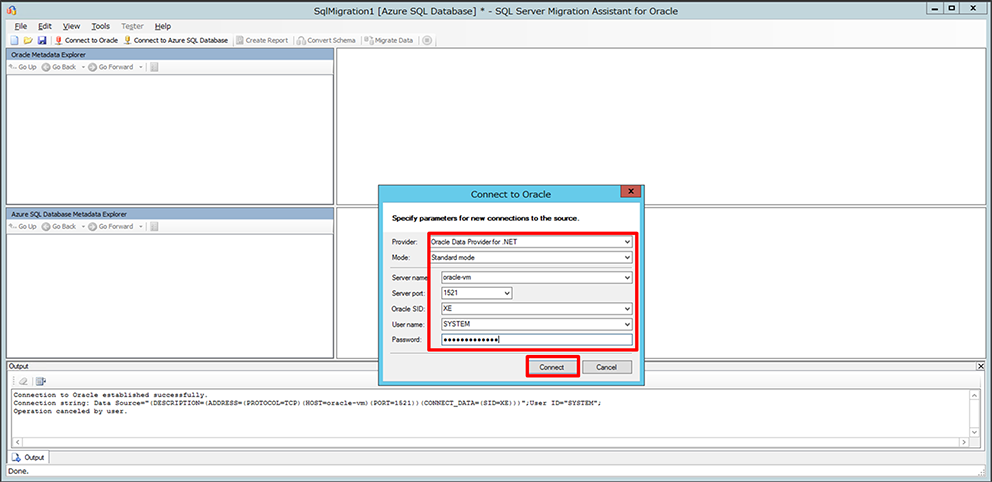The height and width of the screenshot is (482, 992).
Task: Expand the Oracle SID combo showing XE
Action: (x=627, y=309)
